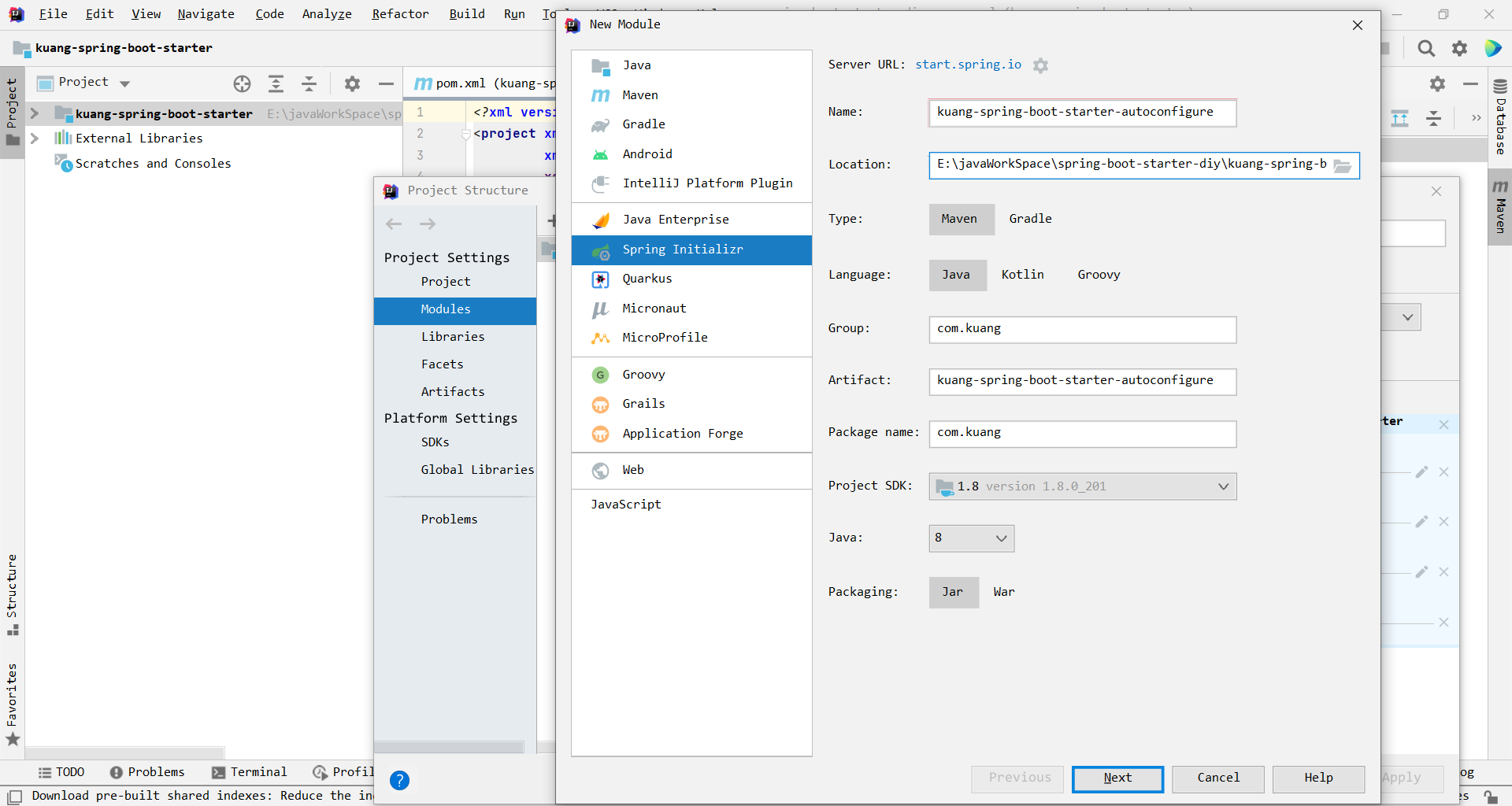1512x806 pixels.
Task: Open Build menu
Action: tap(467, 14)
